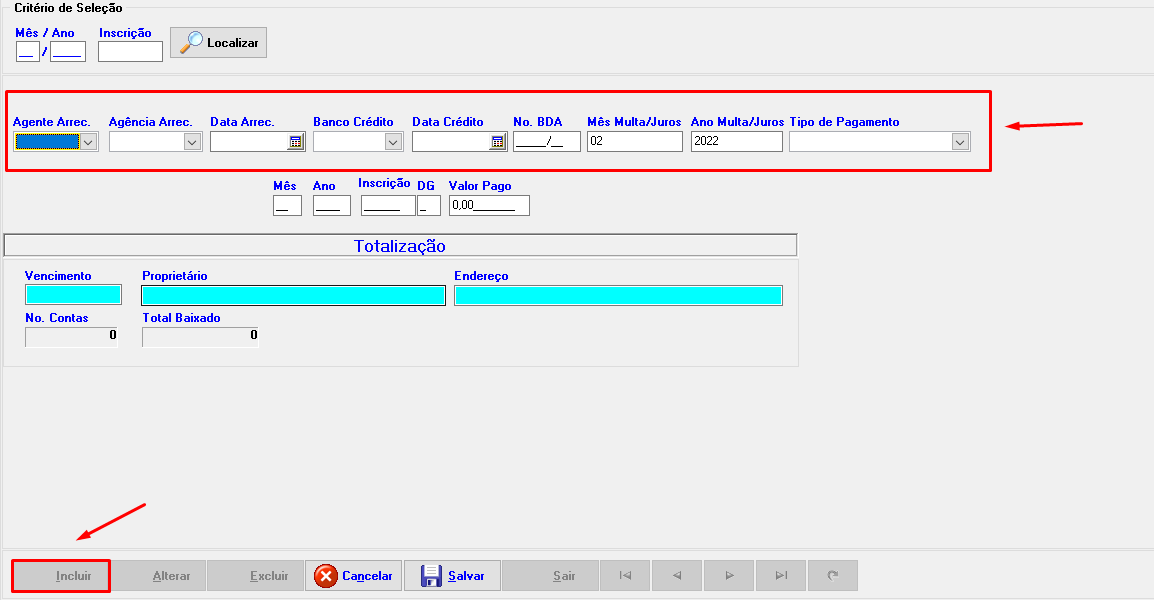
Task: Click the Mês Multa/Juros field
Action: point(634,142)
